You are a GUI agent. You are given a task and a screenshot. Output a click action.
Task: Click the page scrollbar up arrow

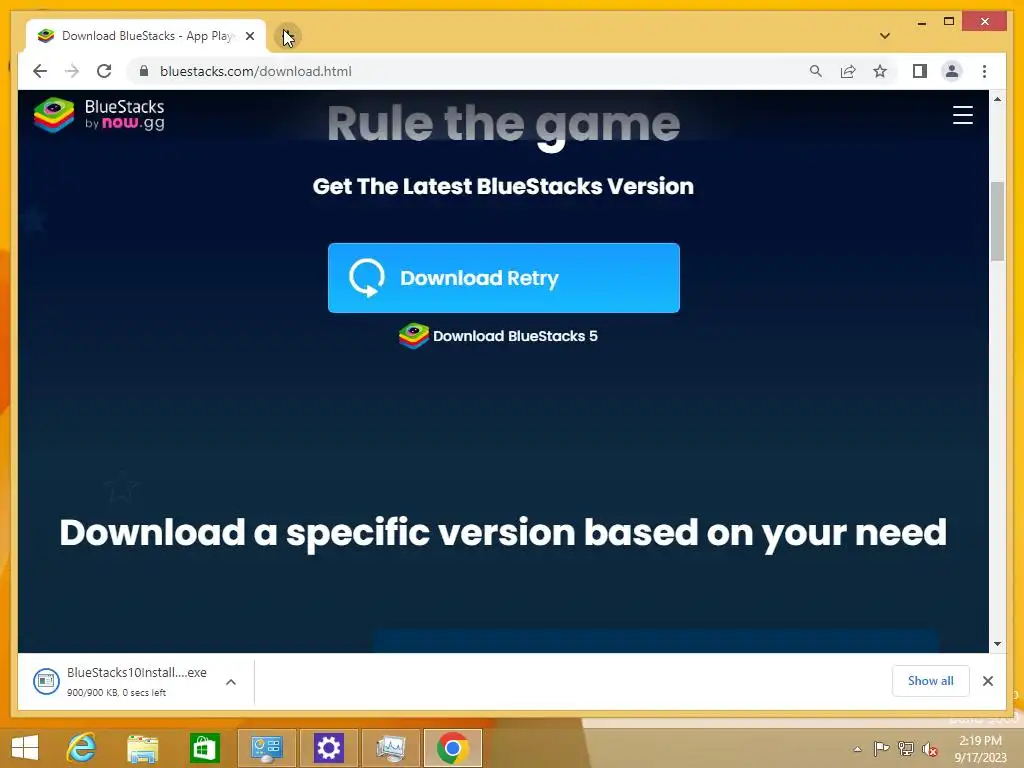997,99
